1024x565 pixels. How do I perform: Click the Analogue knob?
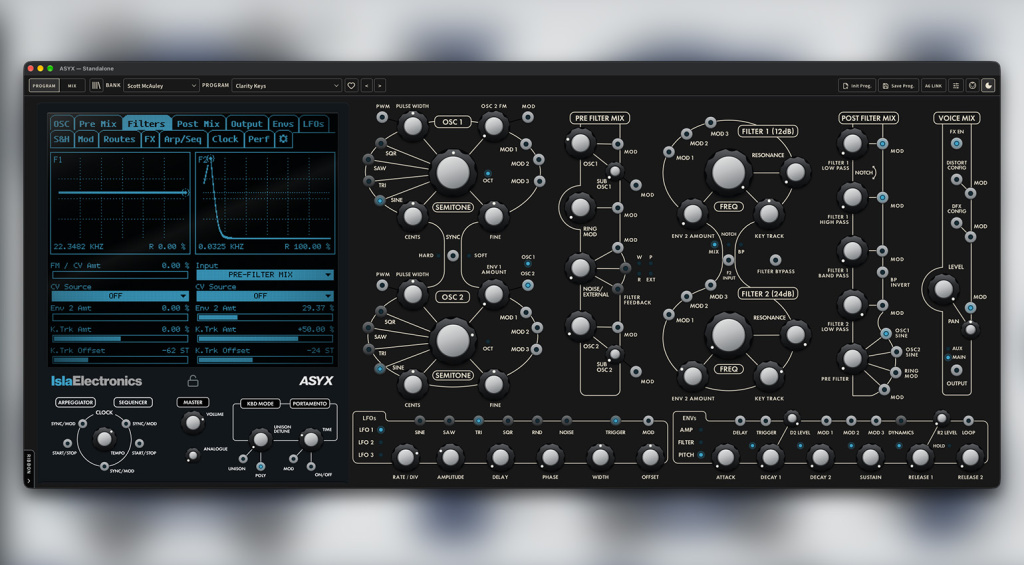192,455
